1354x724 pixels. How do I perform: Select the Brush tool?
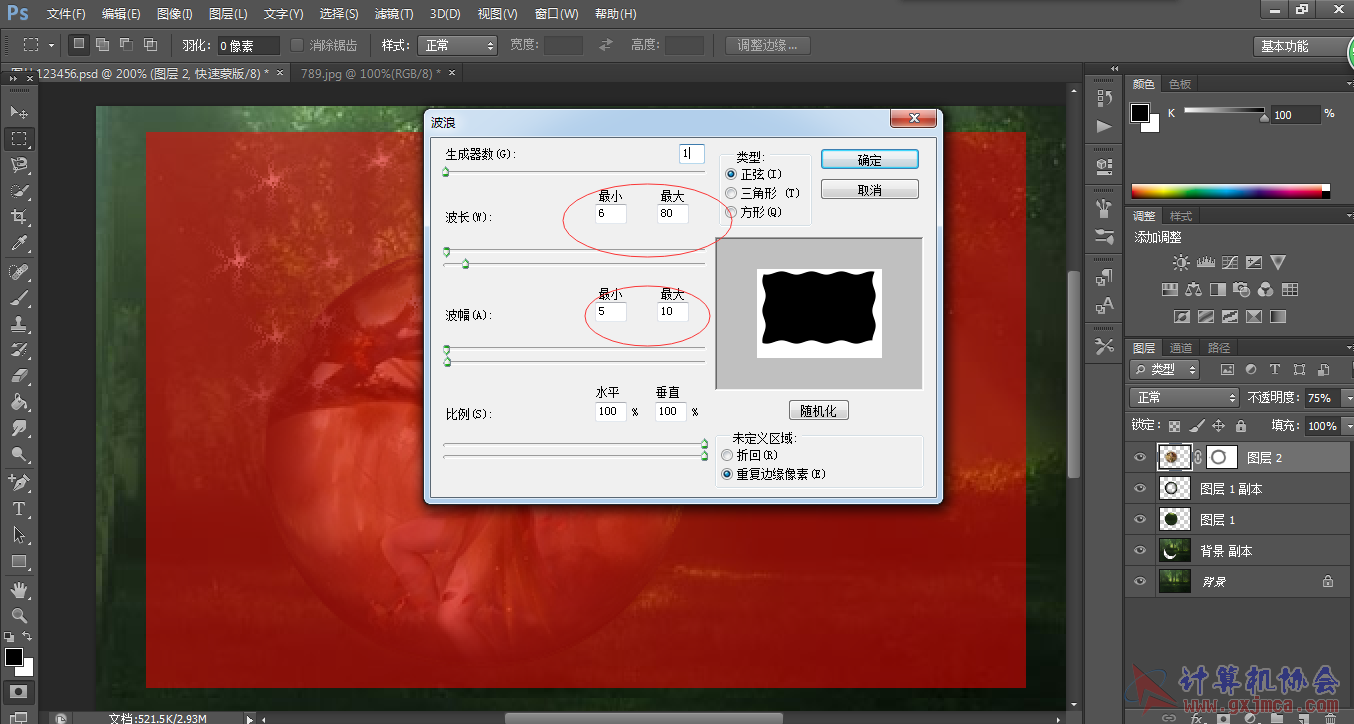tap(19, 298)
